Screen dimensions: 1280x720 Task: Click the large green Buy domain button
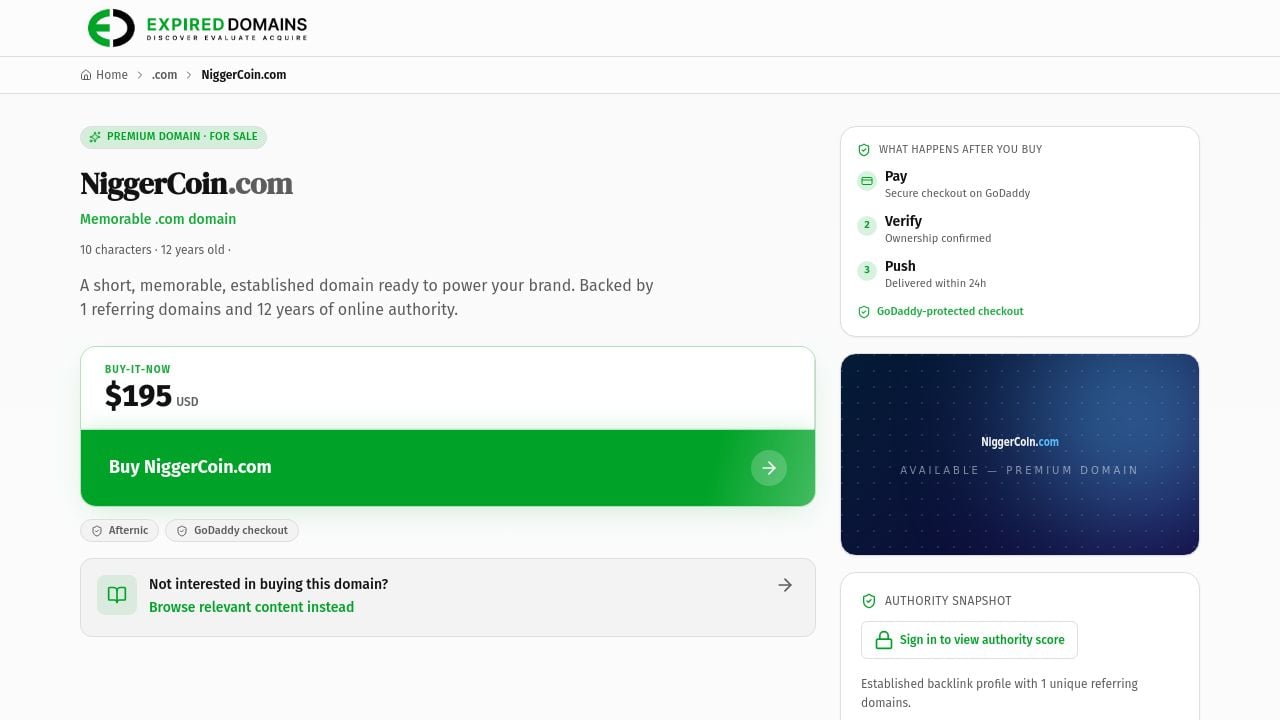tap(448, 467)
